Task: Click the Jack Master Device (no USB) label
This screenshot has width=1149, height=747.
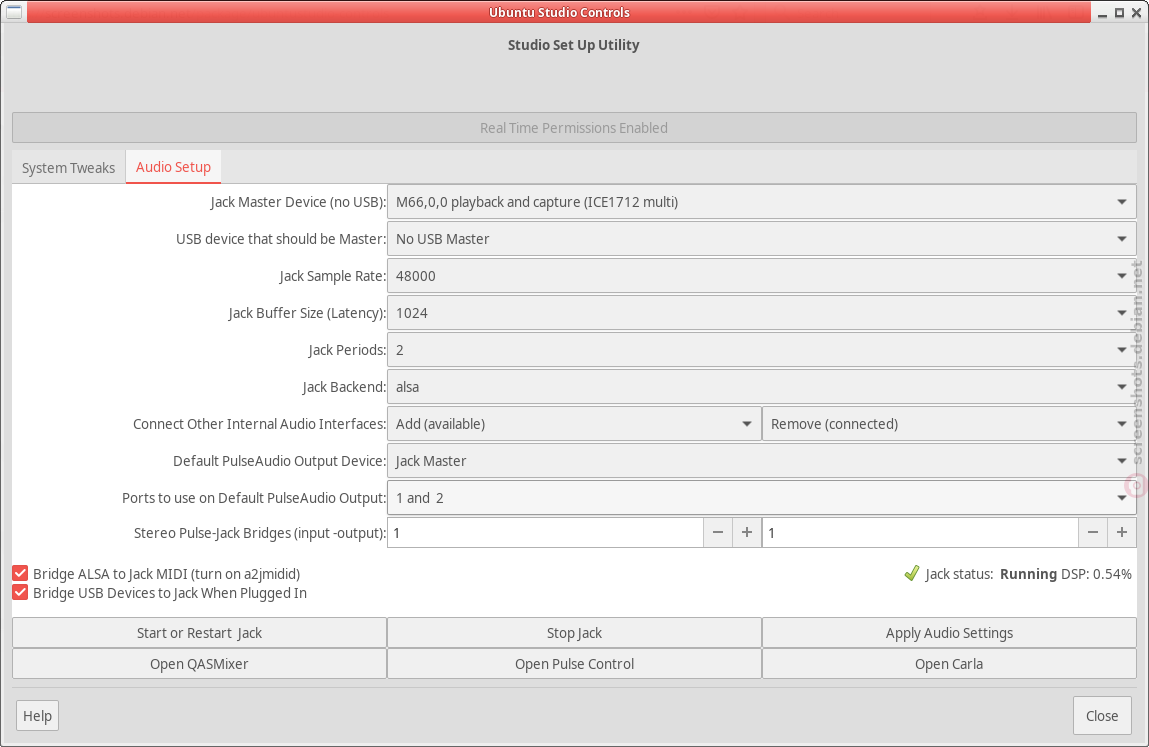Action: click(x=298, y=202)
